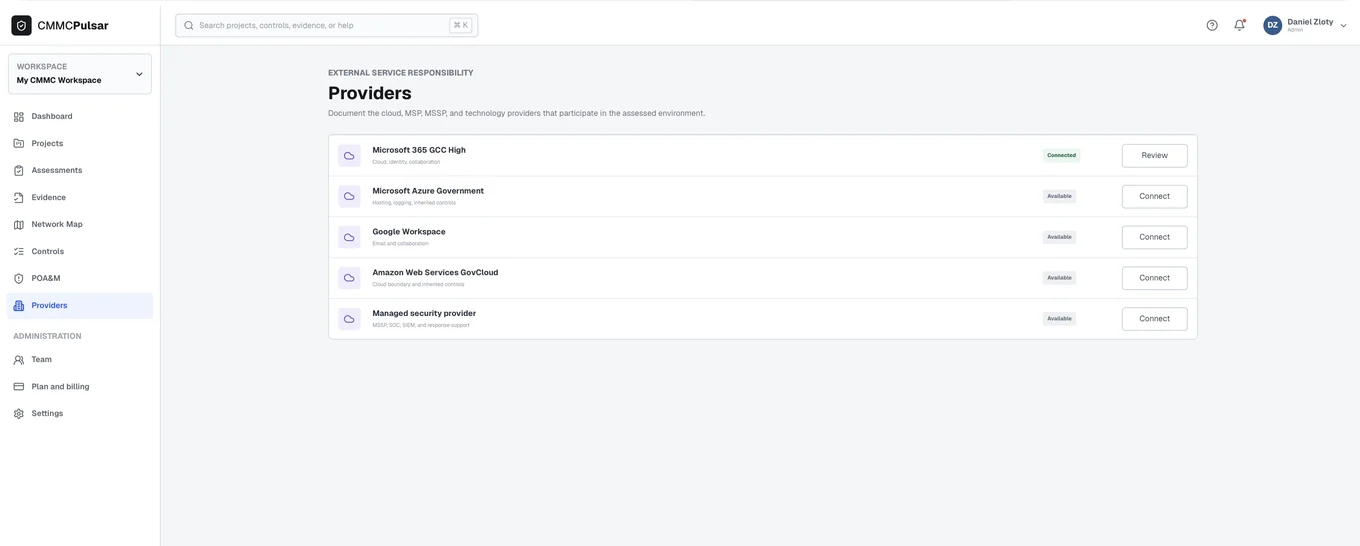Click Available badge for Google Workspace
Screen dimensions: 1360x546
pyautogui.click(x=1059, y=238)
